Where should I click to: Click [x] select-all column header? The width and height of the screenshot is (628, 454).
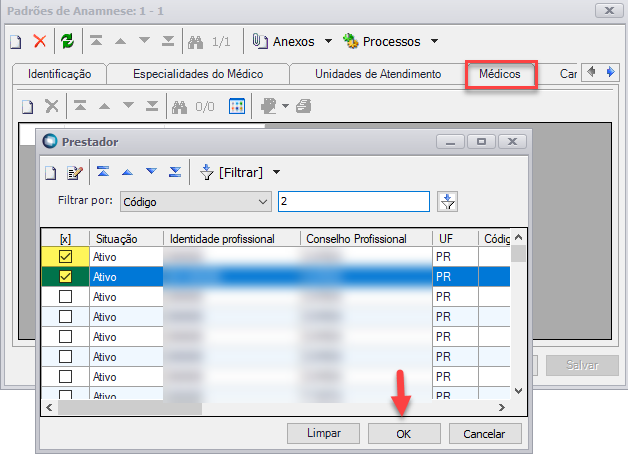[x=65, y=239]
